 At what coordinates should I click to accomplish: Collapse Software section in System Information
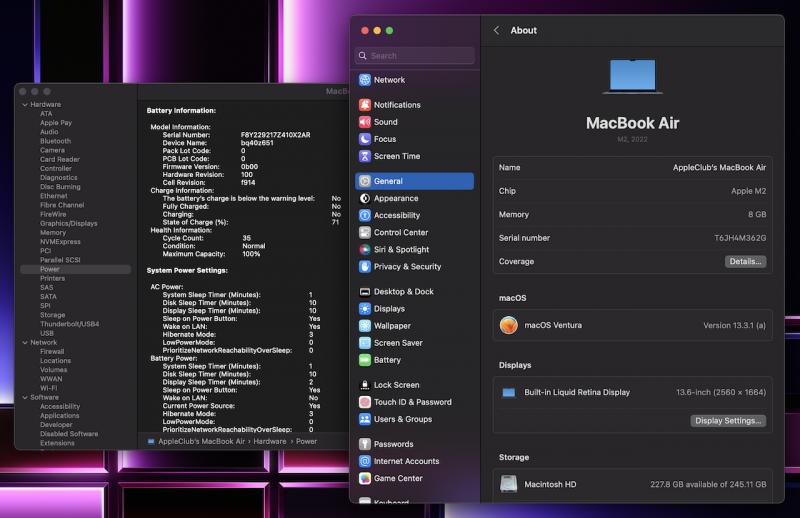point(25,397)
